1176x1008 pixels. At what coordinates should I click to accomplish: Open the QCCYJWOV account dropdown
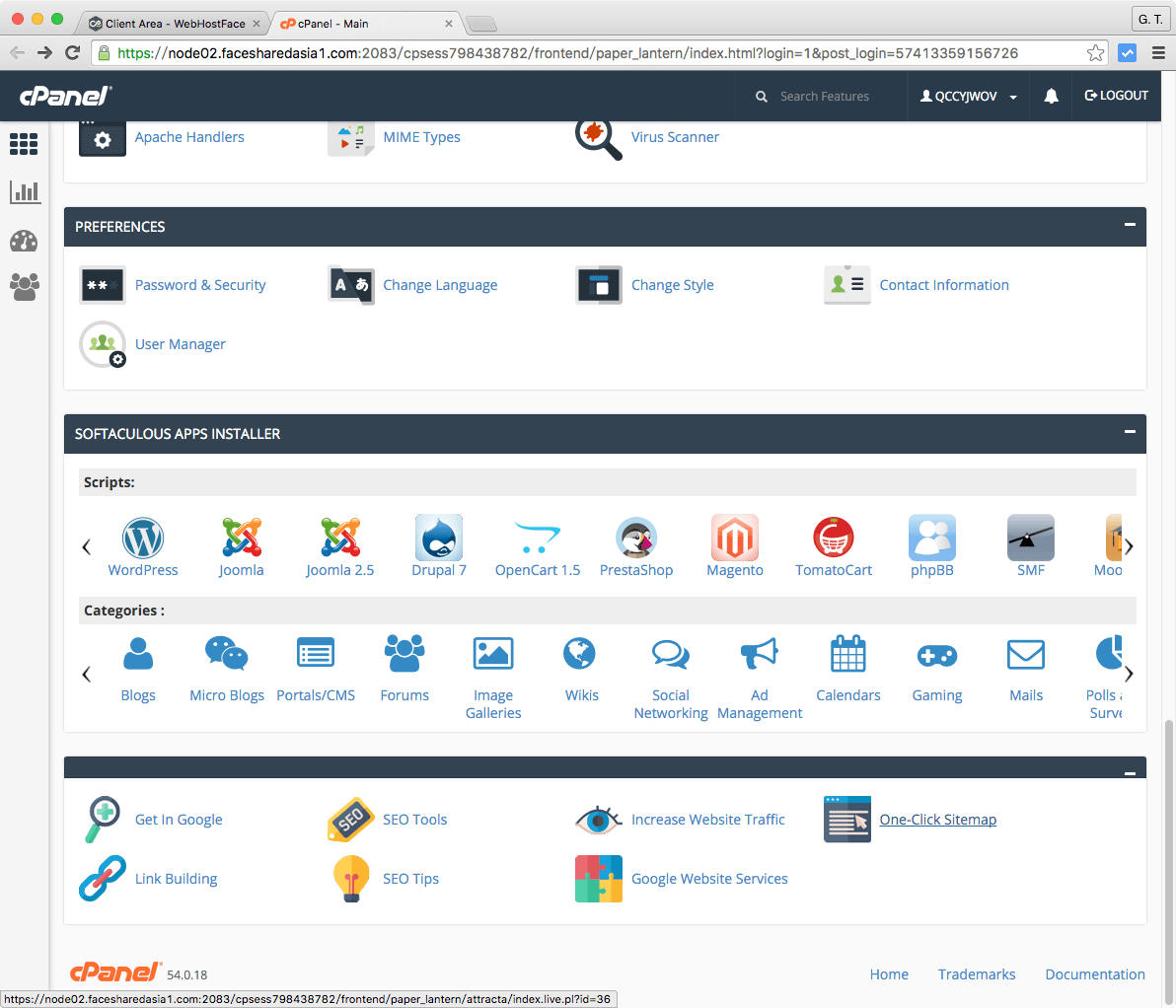(x=968, y=96)
